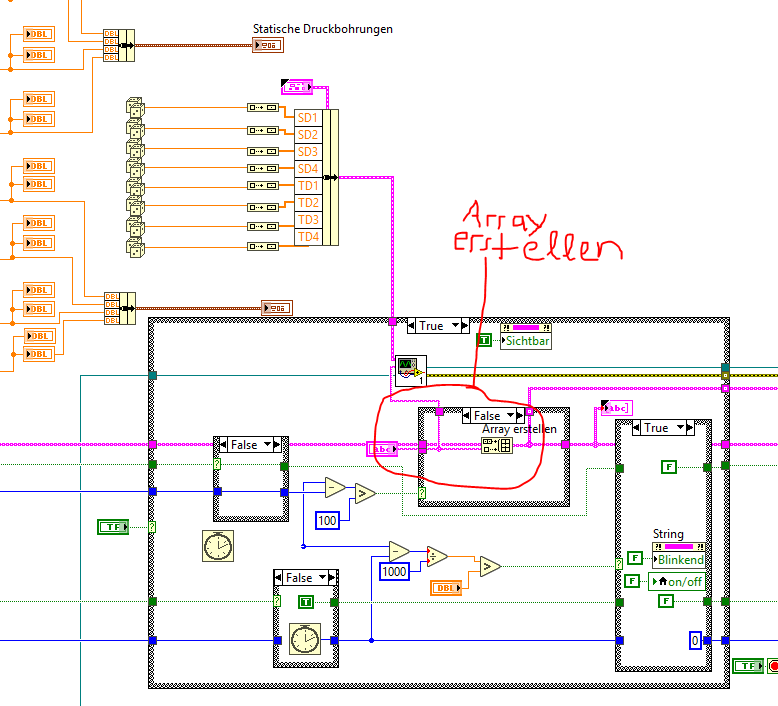Select the numeric constant 1000

pyautogui.click(x=394, y=572)
